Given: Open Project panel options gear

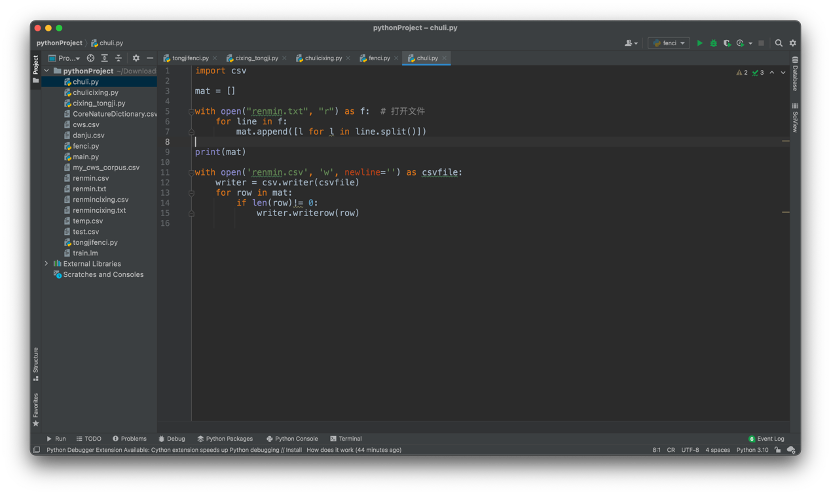Looking at the screenshot, I should (x=136, y=58).
